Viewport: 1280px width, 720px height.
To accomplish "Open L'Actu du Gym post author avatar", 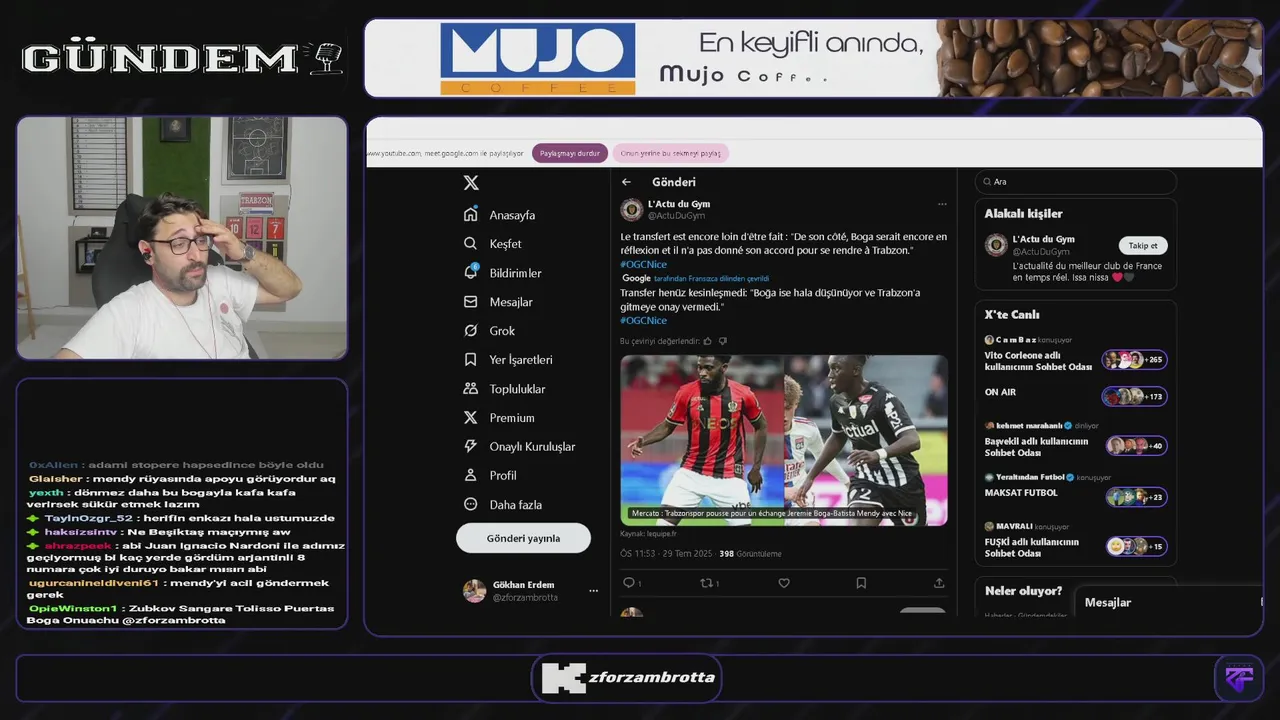I will (631, 209).
